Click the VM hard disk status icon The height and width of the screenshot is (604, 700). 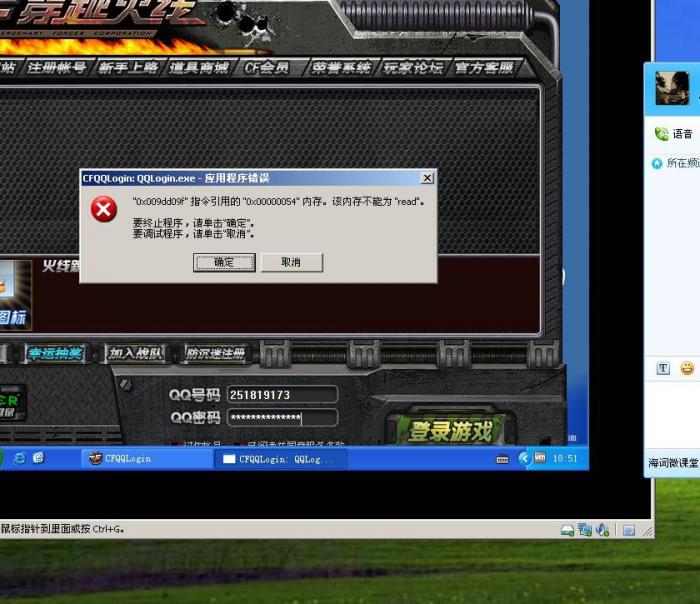(567, 530)
